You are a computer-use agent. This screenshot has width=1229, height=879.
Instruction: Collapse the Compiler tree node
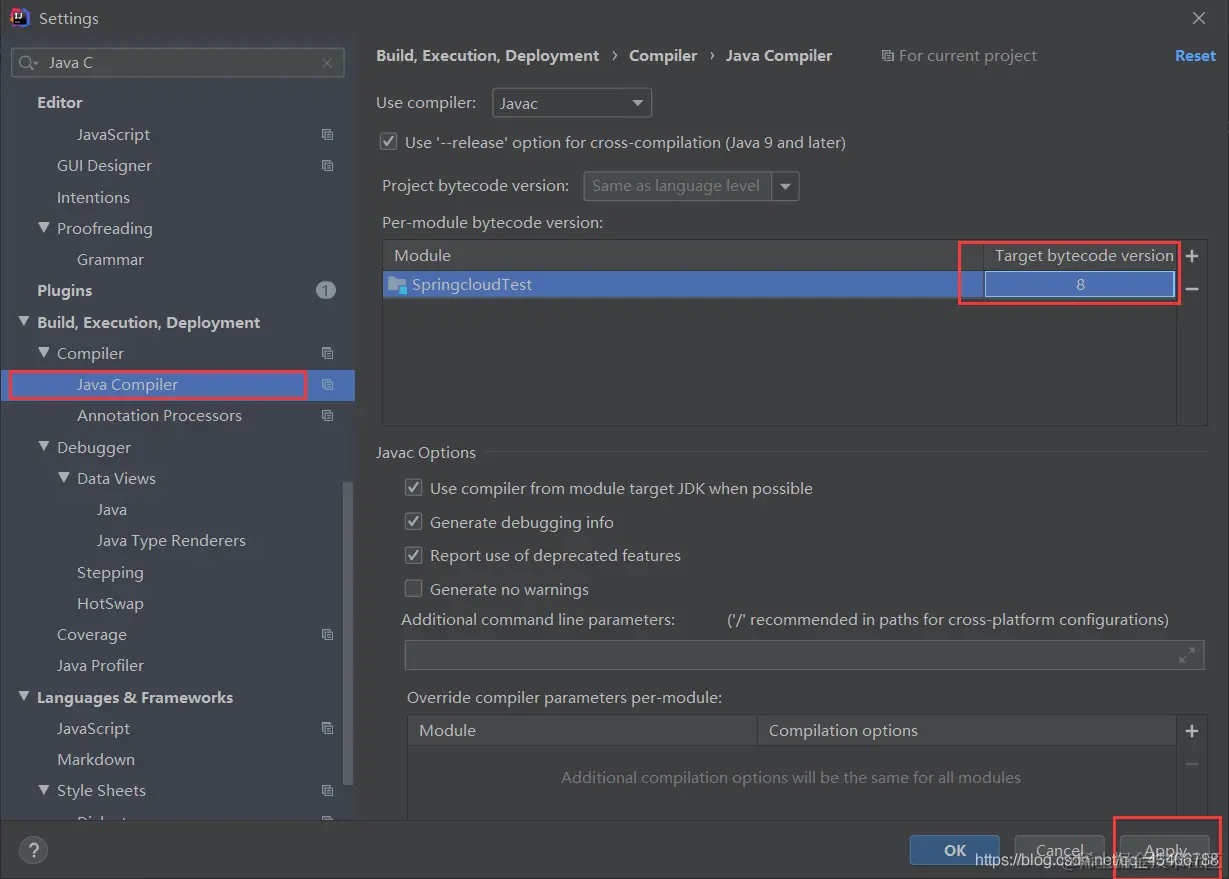click(x=44, y=353)
